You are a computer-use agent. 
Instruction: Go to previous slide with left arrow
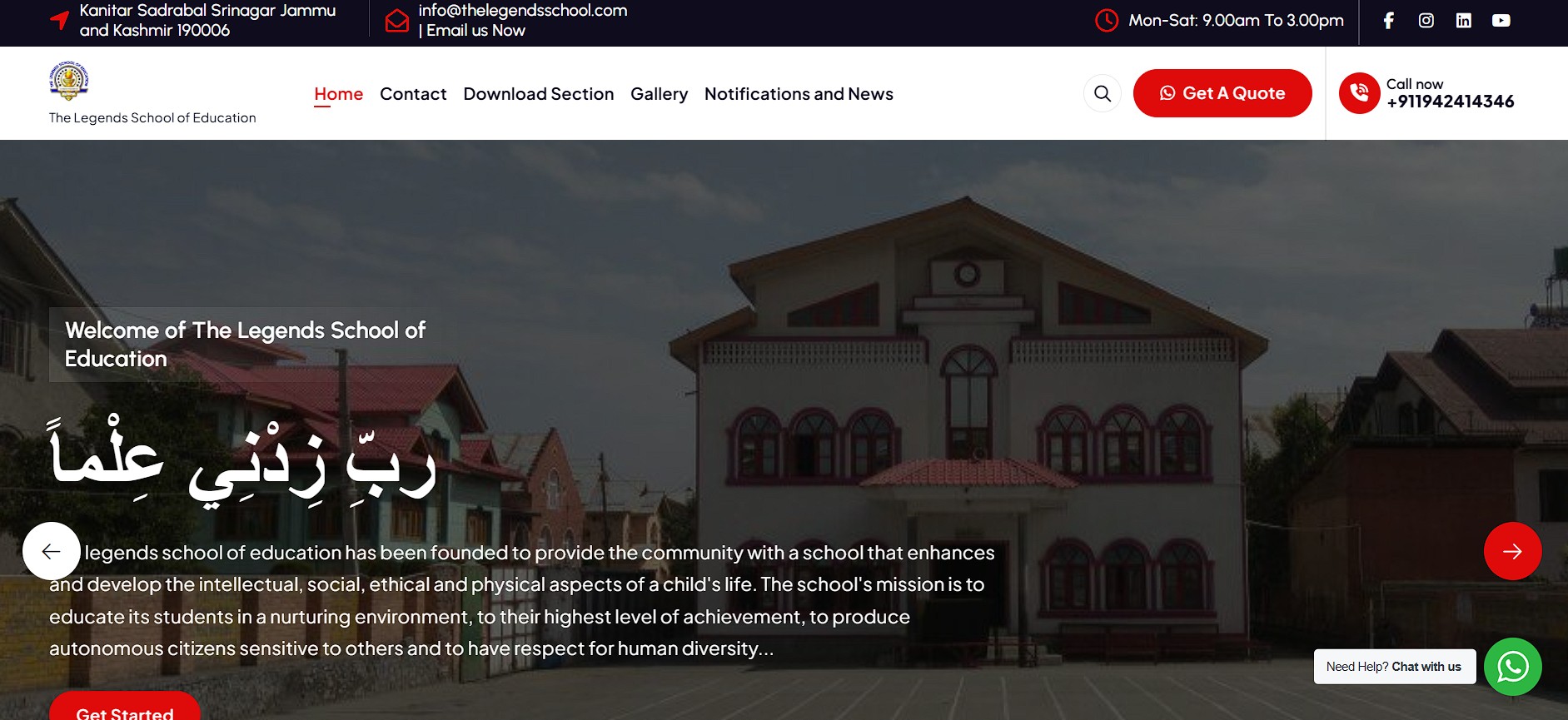click(x=52, y=551)
